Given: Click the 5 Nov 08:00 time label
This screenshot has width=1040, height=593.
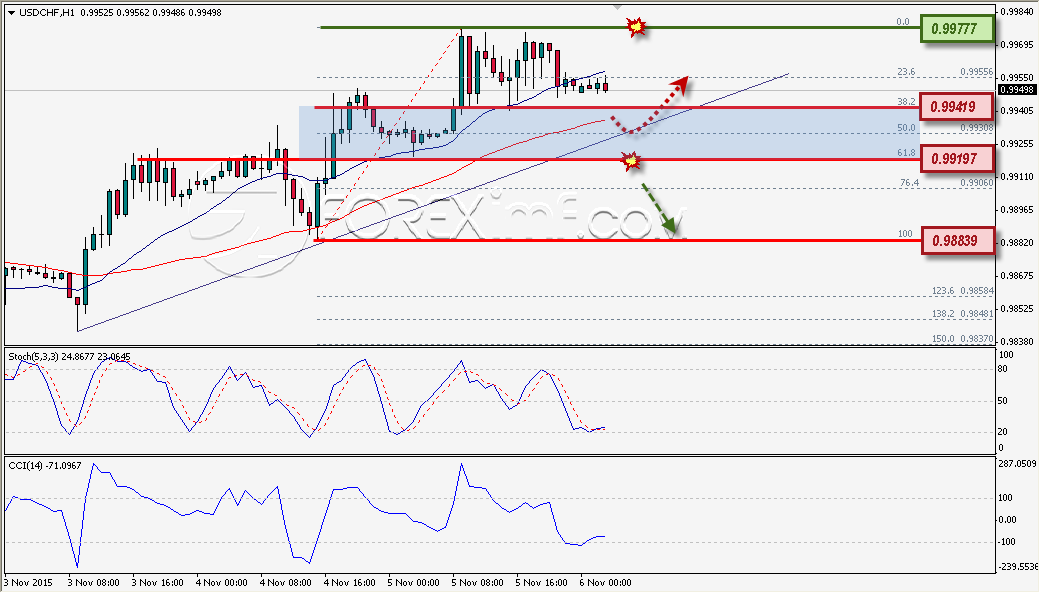Looking at the screenshot, I should tap(477, 582).
